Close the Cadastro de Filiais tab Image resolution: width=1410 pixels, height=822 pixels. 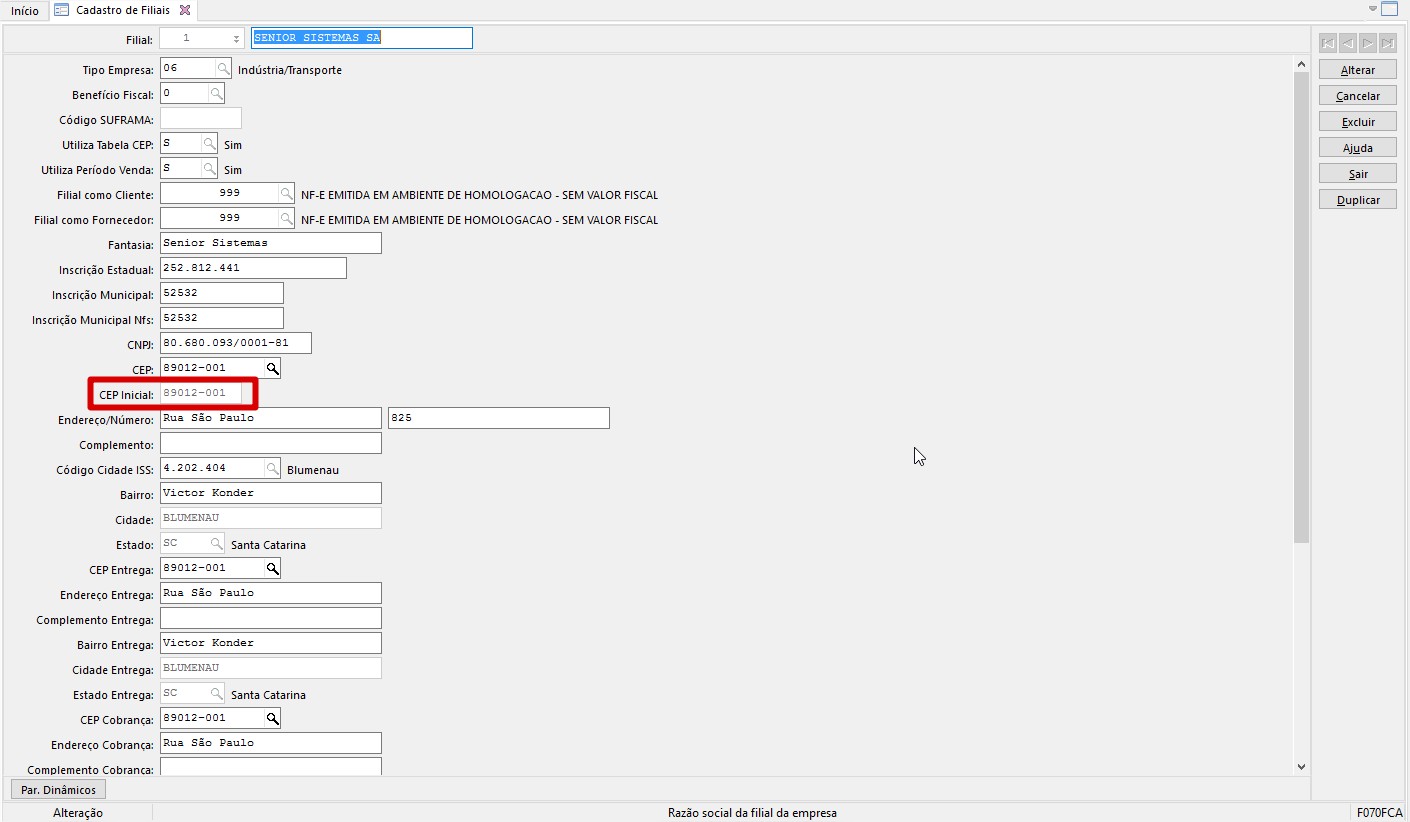pos(185,10)
